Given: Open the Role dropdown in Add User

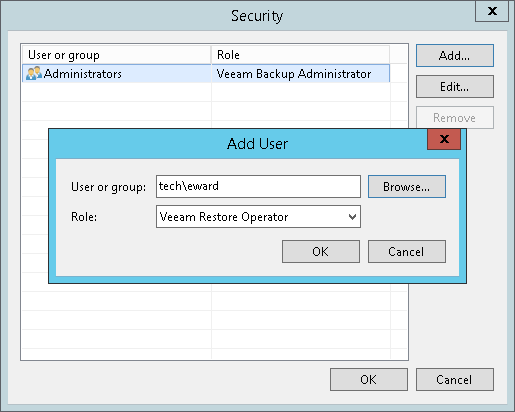Looking at the screenshot, I should click(258, 217).
